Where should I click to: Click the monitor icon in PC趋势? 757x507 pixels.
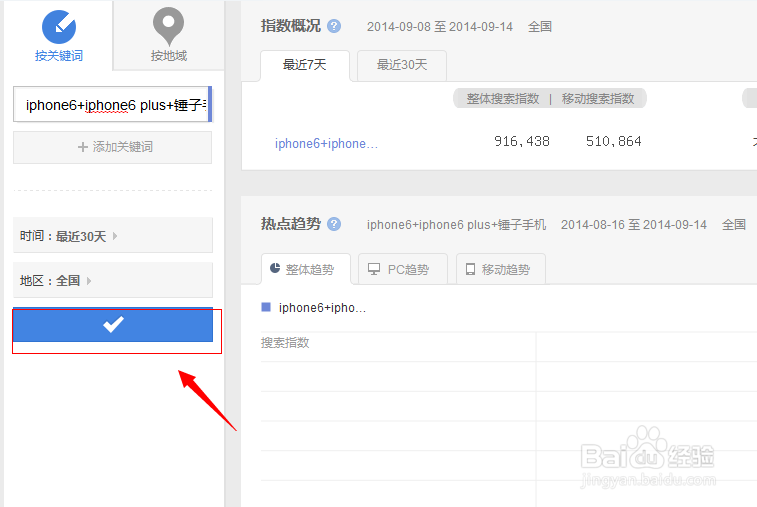[374, 269]
